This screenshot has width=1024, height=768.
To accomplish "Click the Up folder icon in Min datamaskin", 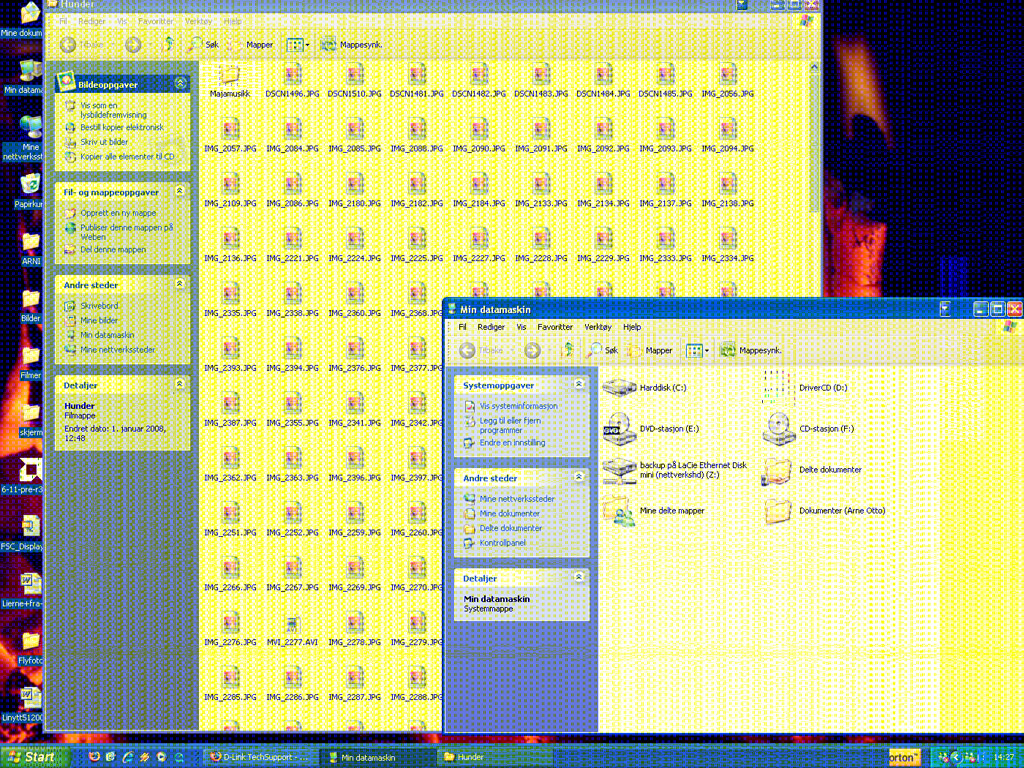I will click(568, 351).
